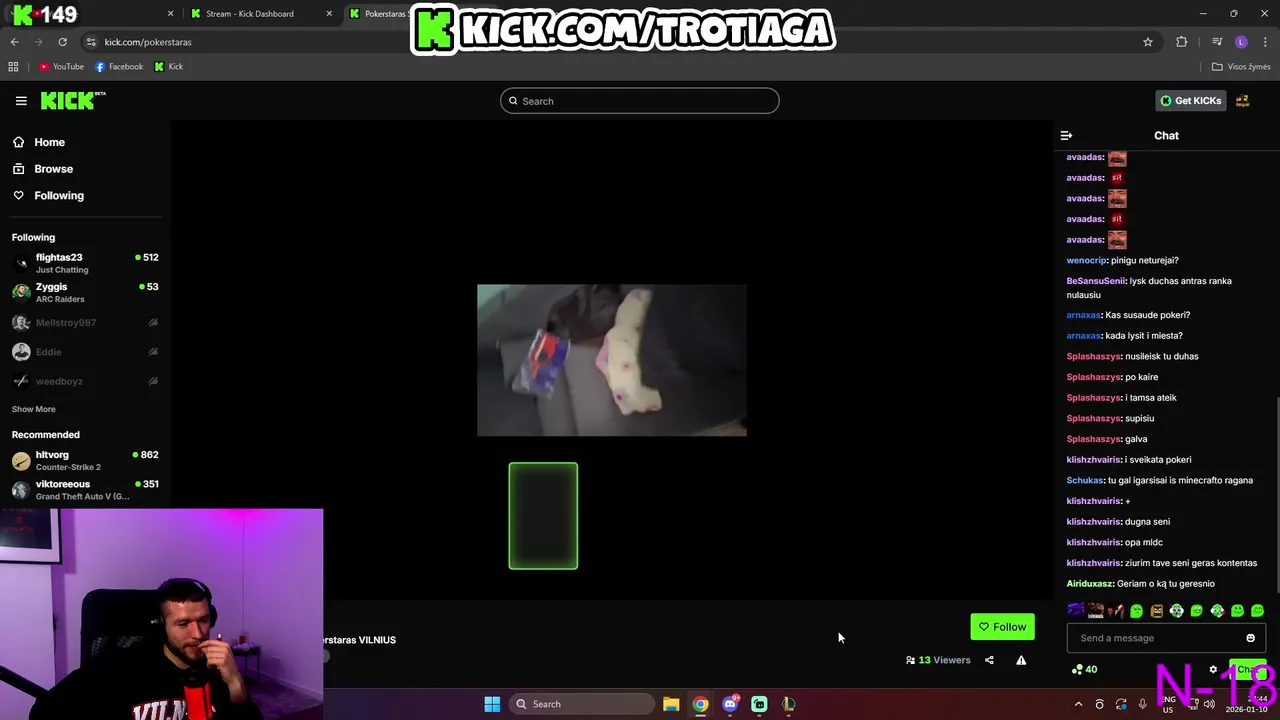Click the Kick logo in the header
Image resolution: width=1280 pixels, height=720 pixels.
pos(72,100)
